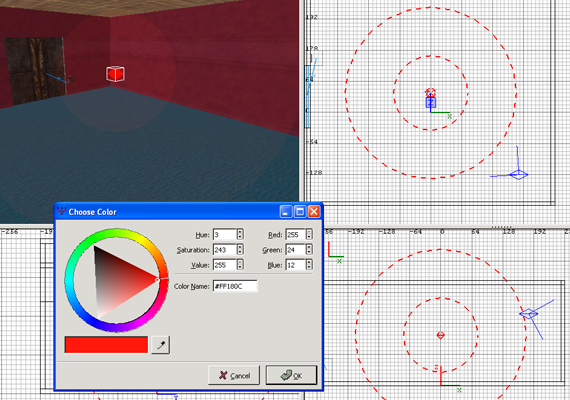This screenshot has height=400, width=570.
Task: Click the hue ring marker at red
Action: (x=164, y=279)
